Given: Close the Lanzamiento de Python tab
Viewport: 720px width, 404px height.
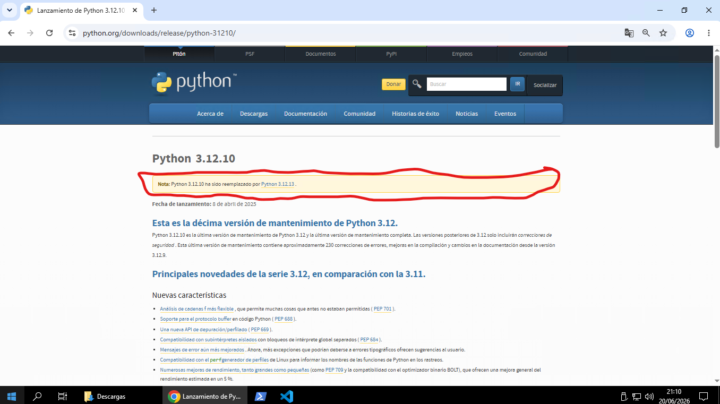Looking at the screenshot, I should (135, 10).
